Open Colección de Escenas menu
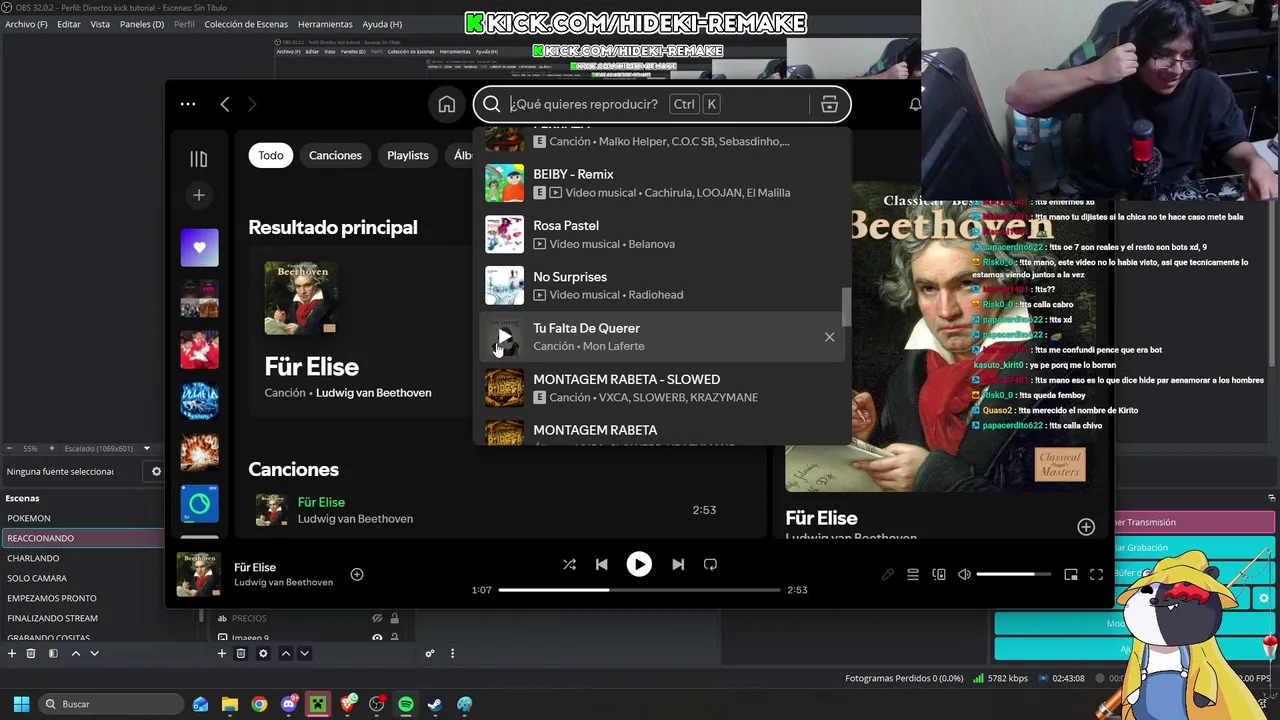1280x720 pixels. pyautogui.click(x=246, y=24)
